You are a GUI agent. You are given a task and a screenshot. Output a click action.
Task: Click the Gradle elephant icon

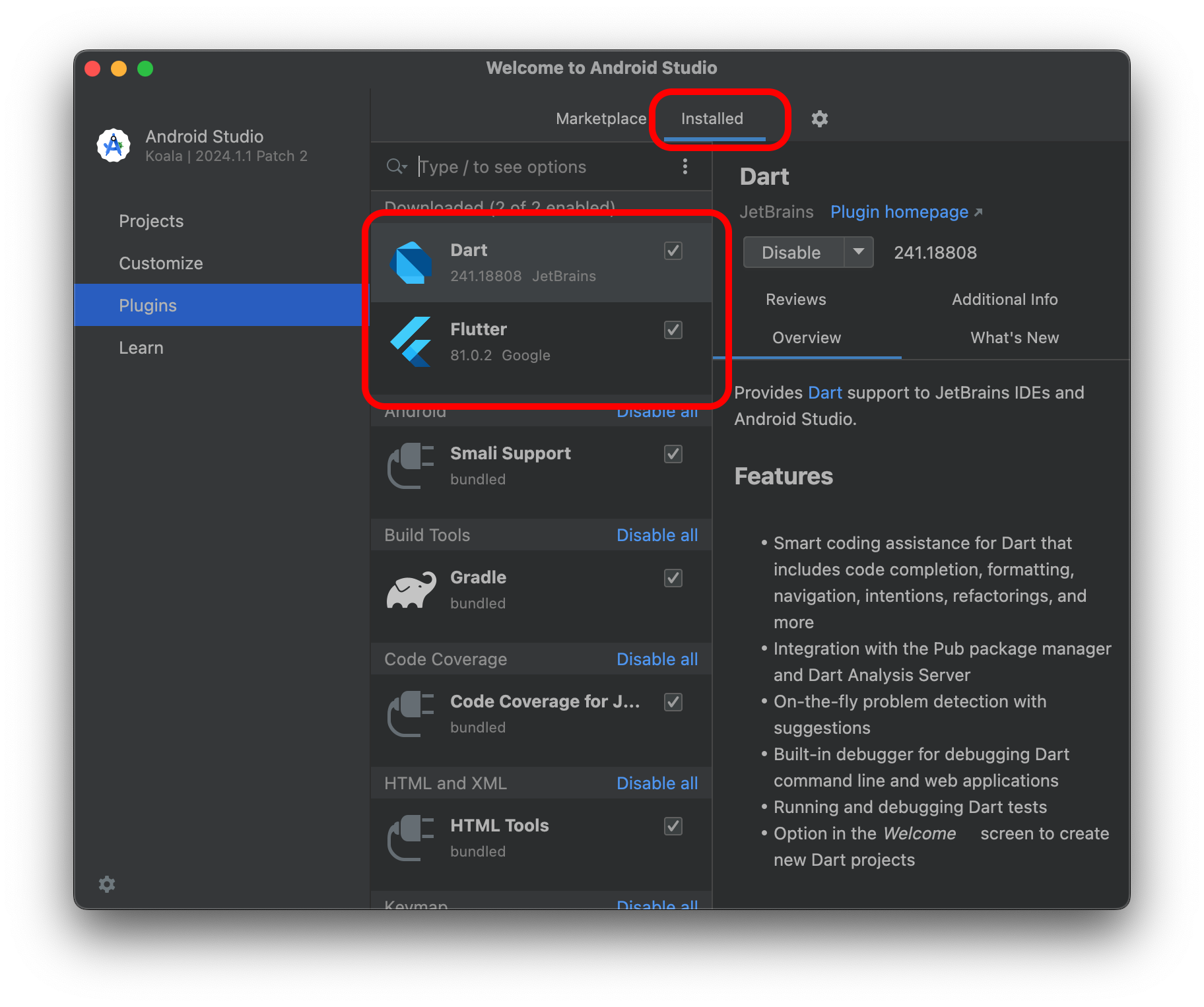click(x=411, y=590)
